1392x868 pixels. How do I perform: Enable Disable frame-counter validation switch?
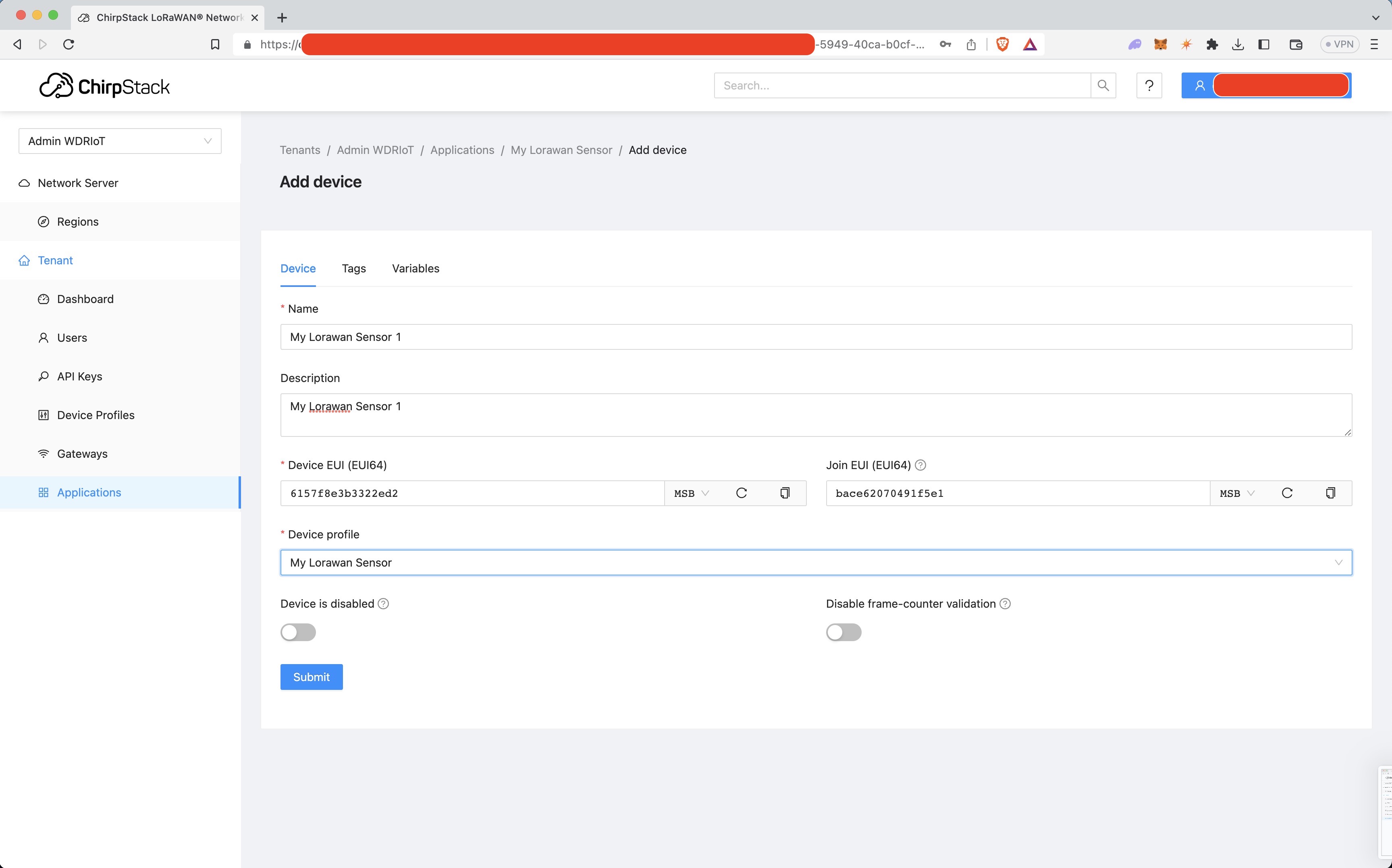point(843,632)
